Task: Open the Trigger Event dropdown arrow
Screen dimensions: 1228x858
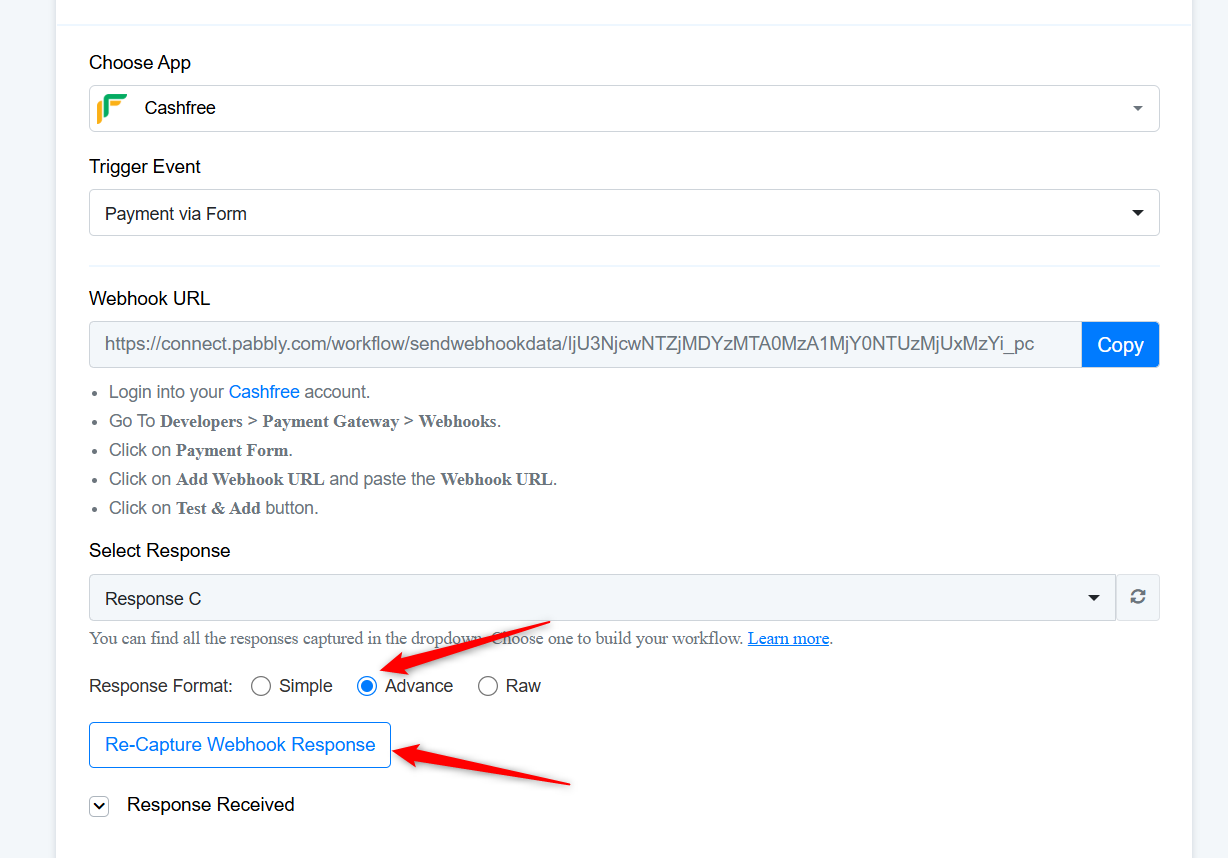Action: pos(1138,213)
